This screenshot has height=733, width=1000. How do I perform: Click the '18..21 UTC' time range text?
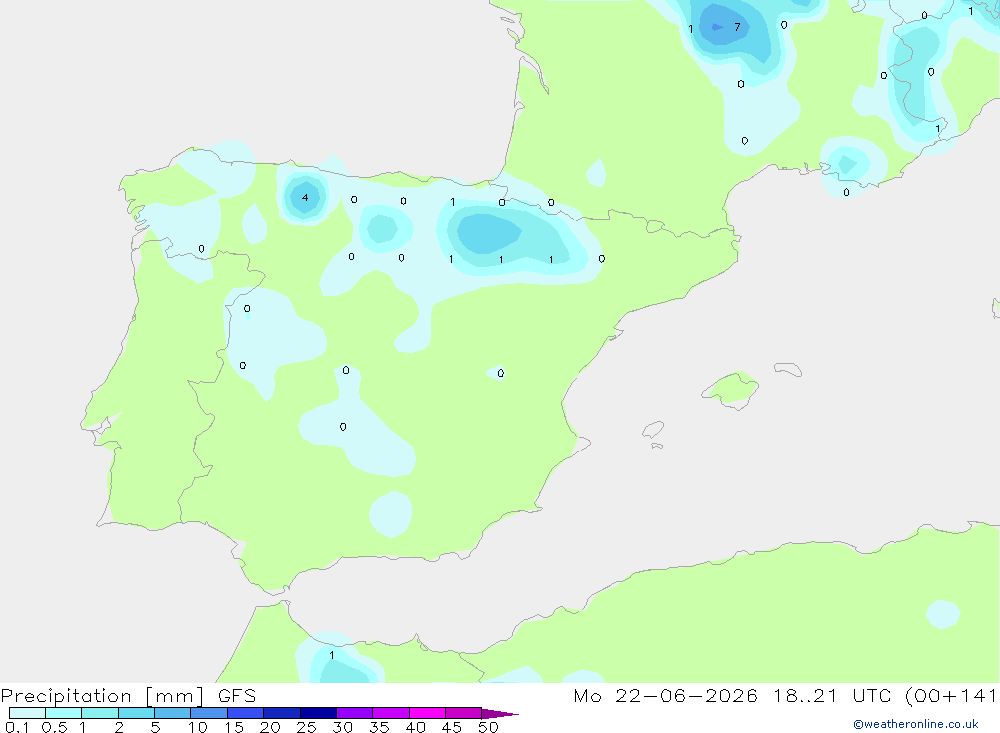(x=832, y=696)
